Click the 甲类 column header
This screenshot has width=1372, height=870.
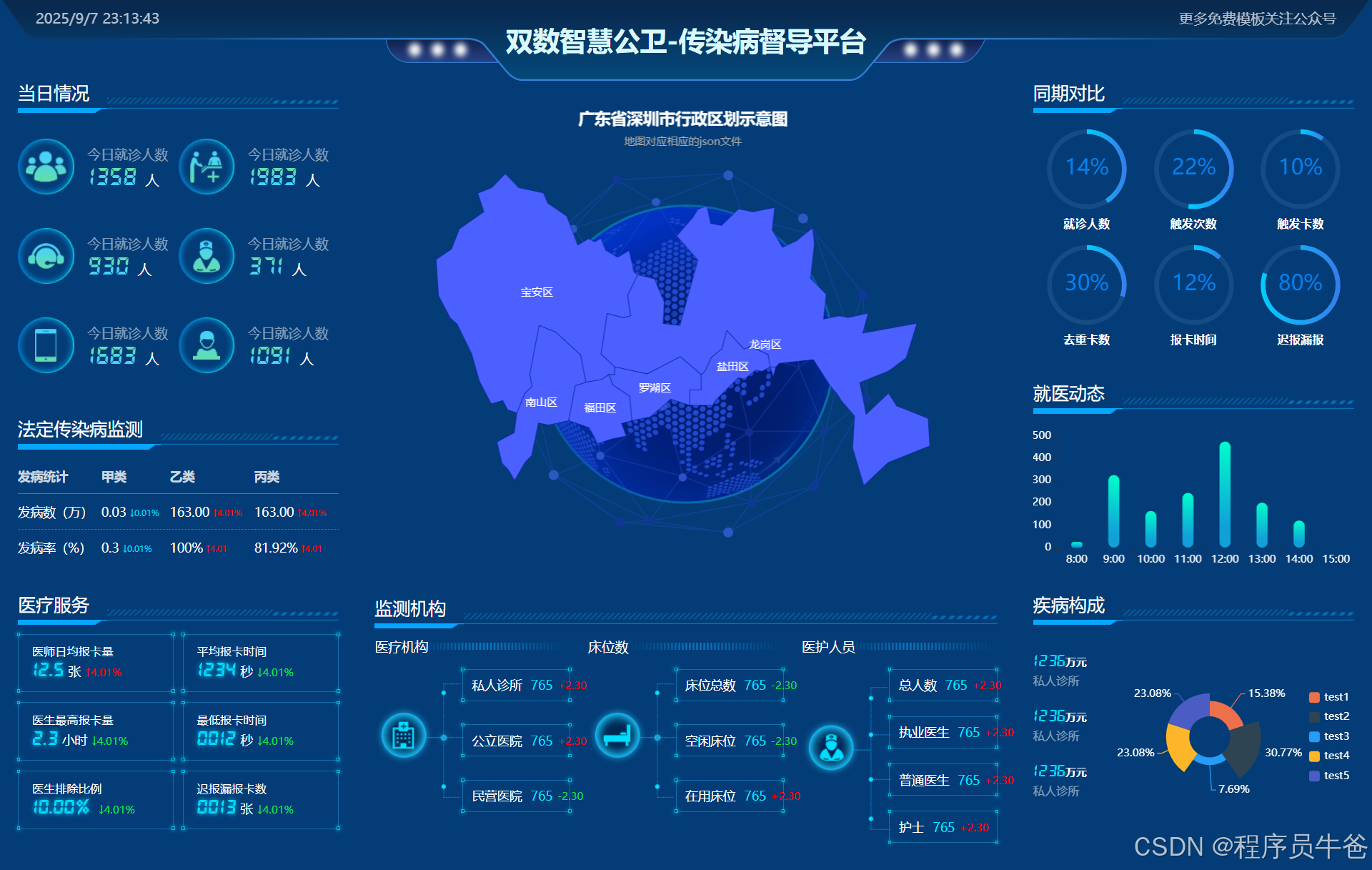pyautogui.click(x=114, y=477)
